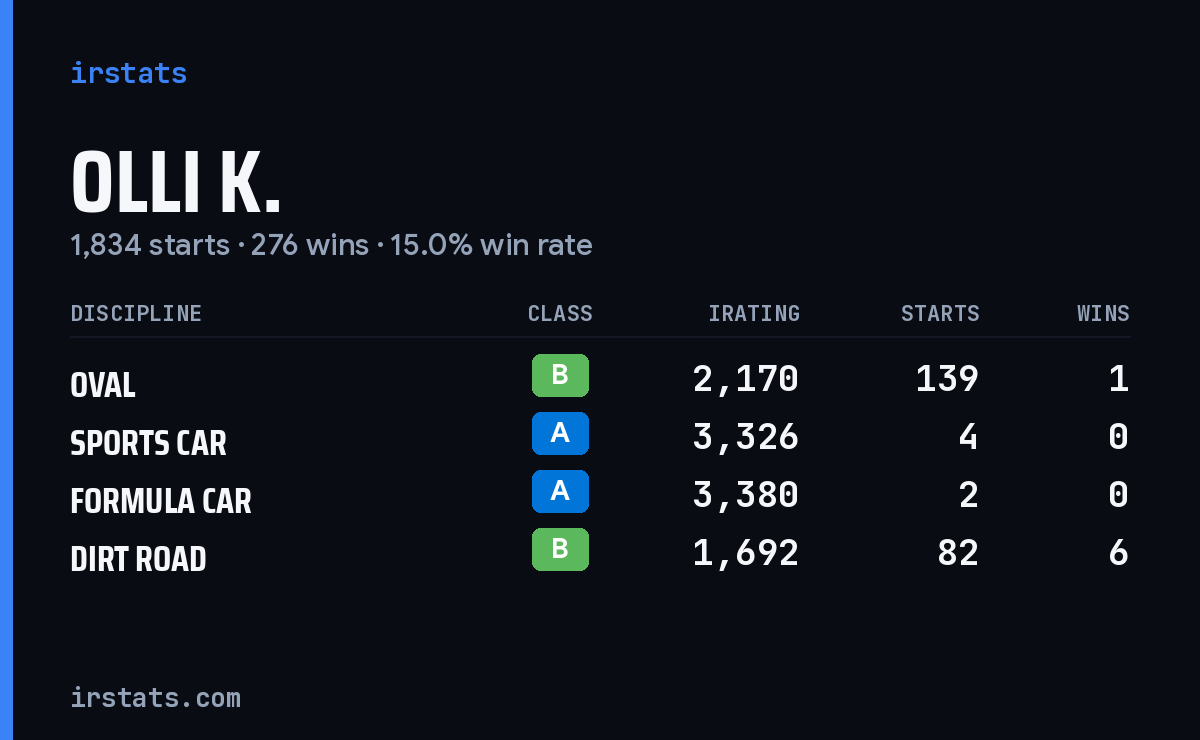Select the SPORTS CAR discipline row
The height and width of the screenshot is (740, 1200).
click(600, 437)
